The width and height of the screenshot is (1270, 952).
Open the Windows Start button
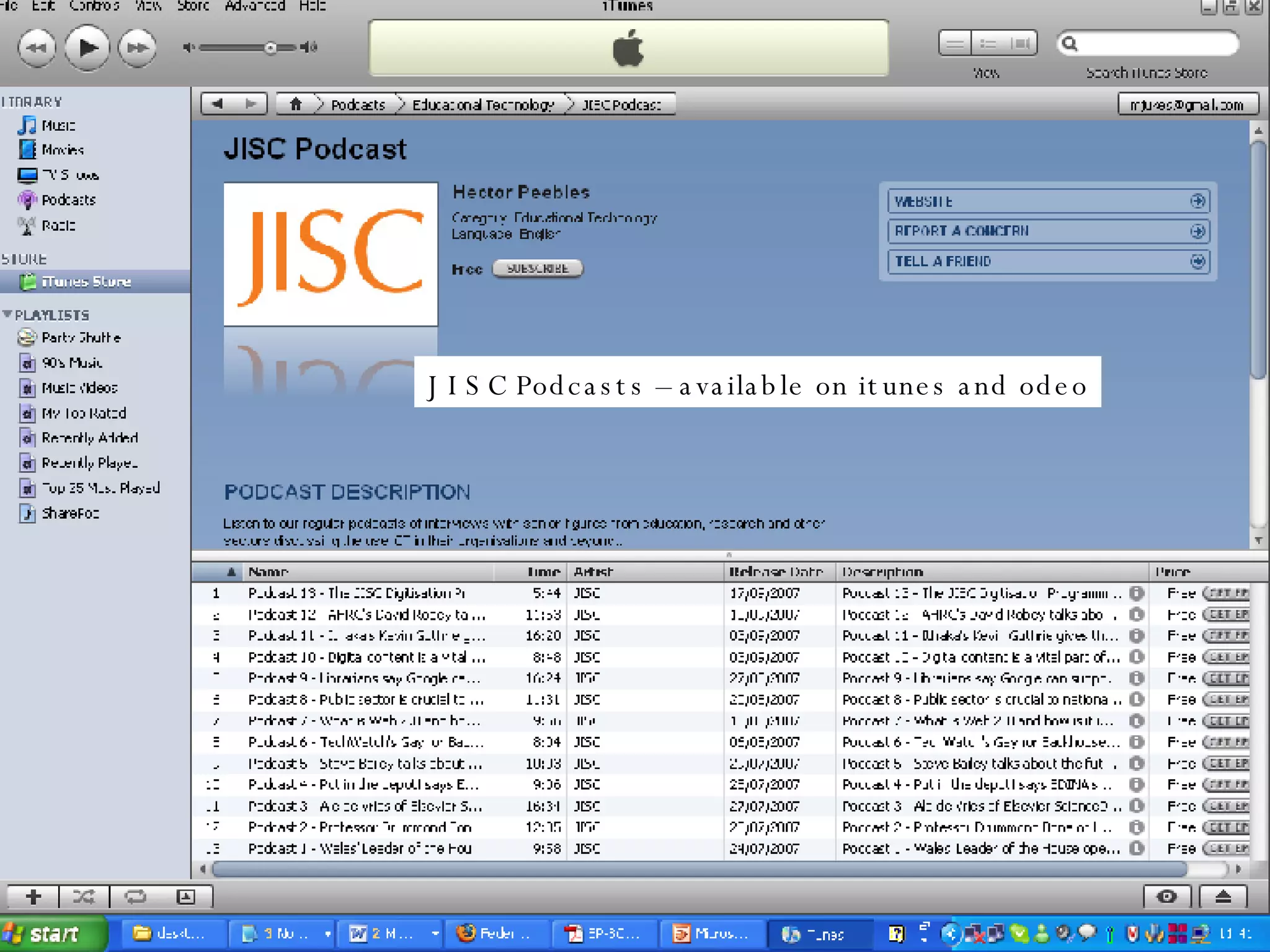tap(53, 933)
